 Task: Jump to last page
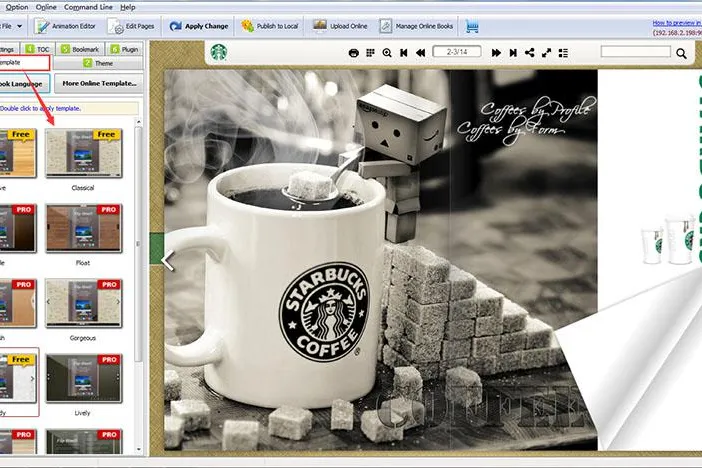coord(513,53)
